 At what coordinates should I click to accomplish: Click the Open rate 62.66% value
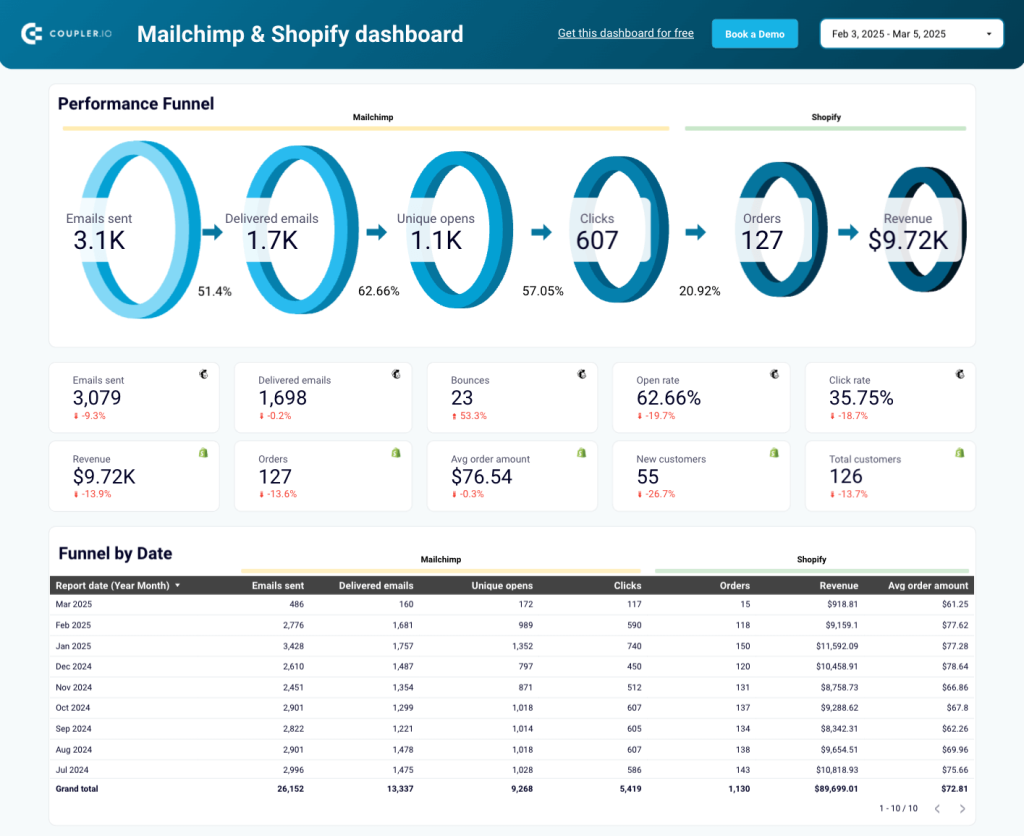tap(668, 398)
